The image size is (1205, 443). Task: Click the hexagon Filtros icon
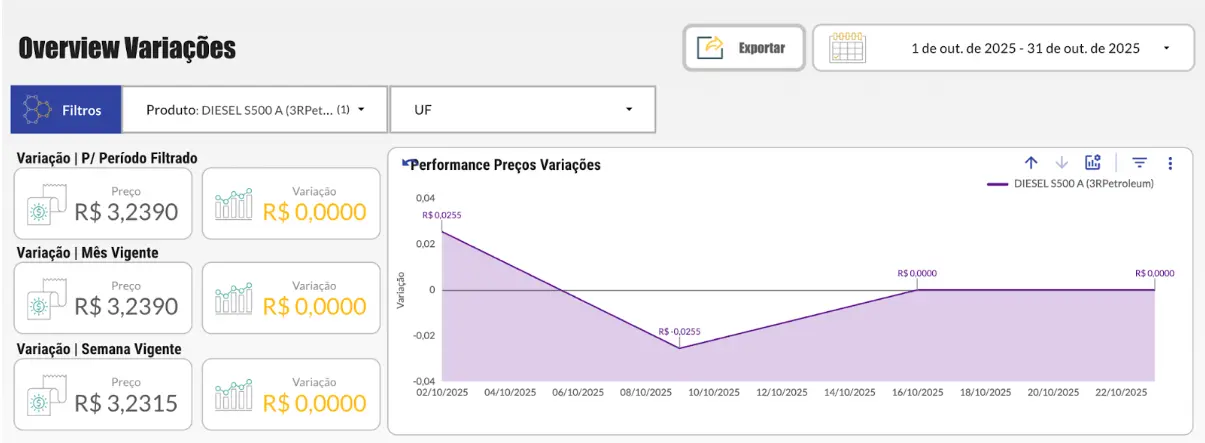[38, 110]
